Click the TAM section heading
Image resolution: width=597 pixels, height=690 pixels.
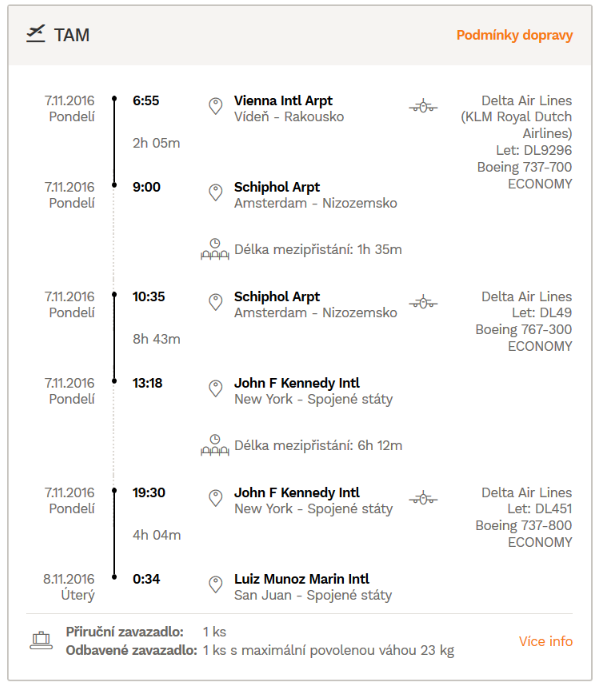pyautogui.click(x=72, y=35)
